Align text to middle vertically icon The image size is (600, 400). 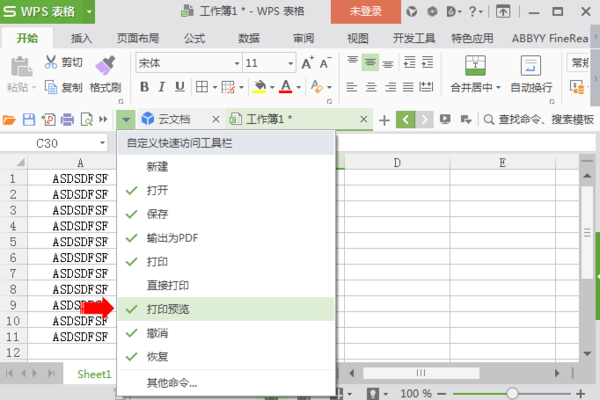coord(370,62)
